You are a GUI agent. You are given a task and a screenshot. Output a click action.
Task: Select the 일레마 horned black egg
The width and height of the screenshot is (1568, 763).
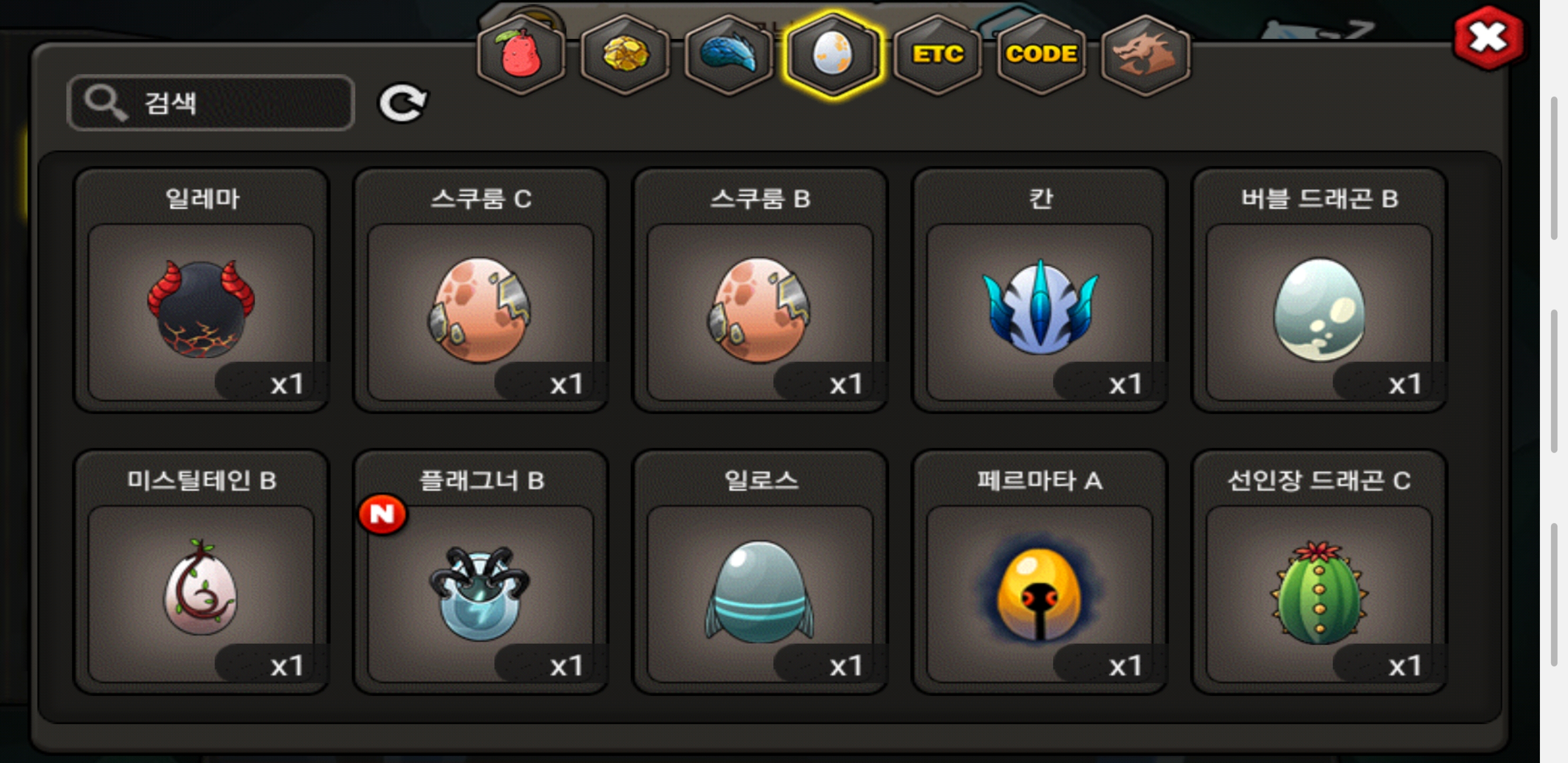[x=201, y=290]
